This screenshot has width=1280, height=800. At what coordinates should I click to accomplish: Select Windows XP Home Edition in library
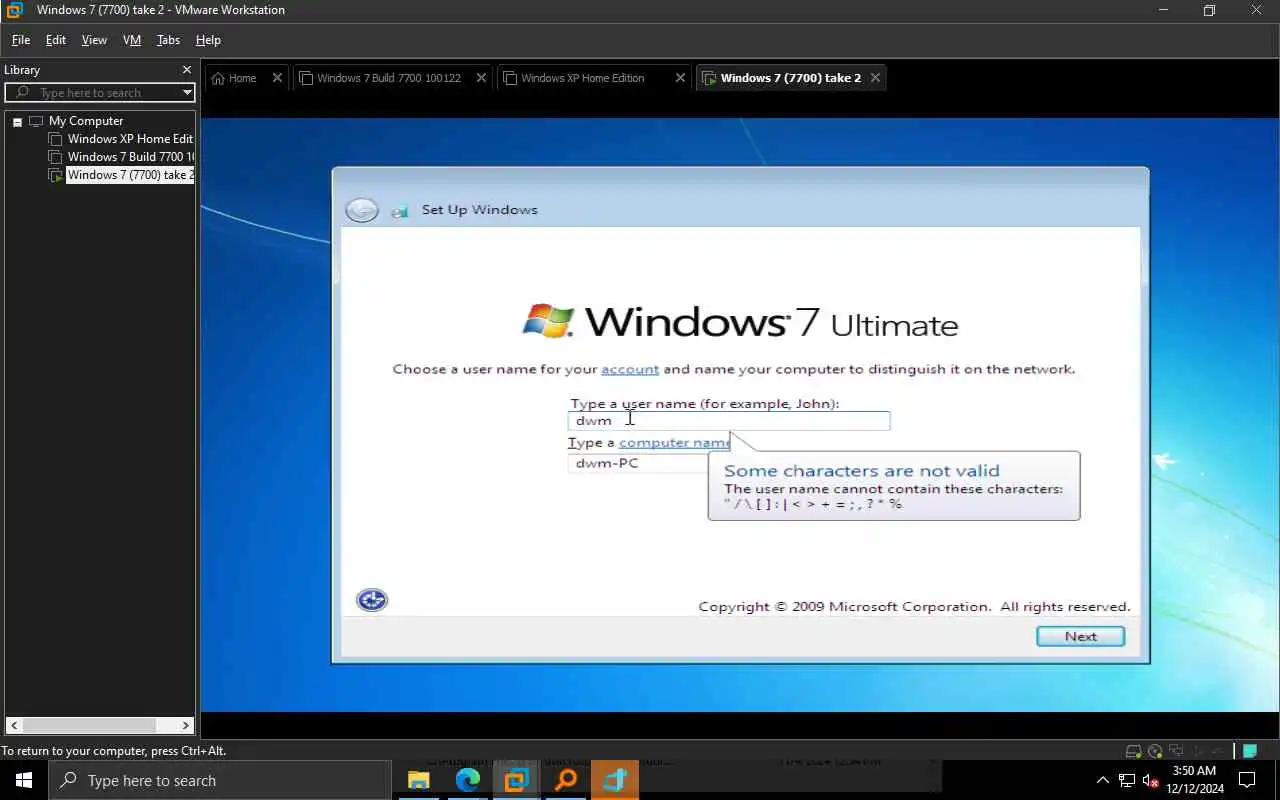pyautogui.click(x=130, y=139)
